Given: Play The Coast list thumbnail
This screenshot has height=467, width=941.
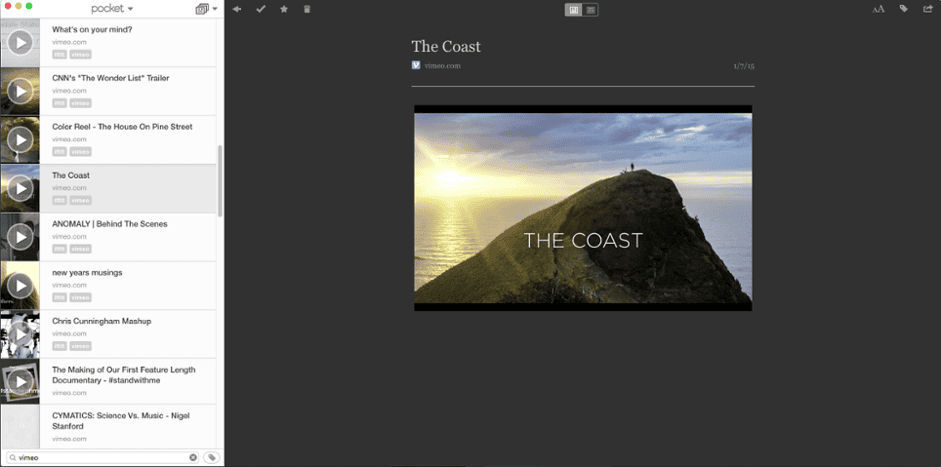Looking at the screenshot, I should (20, 188).
